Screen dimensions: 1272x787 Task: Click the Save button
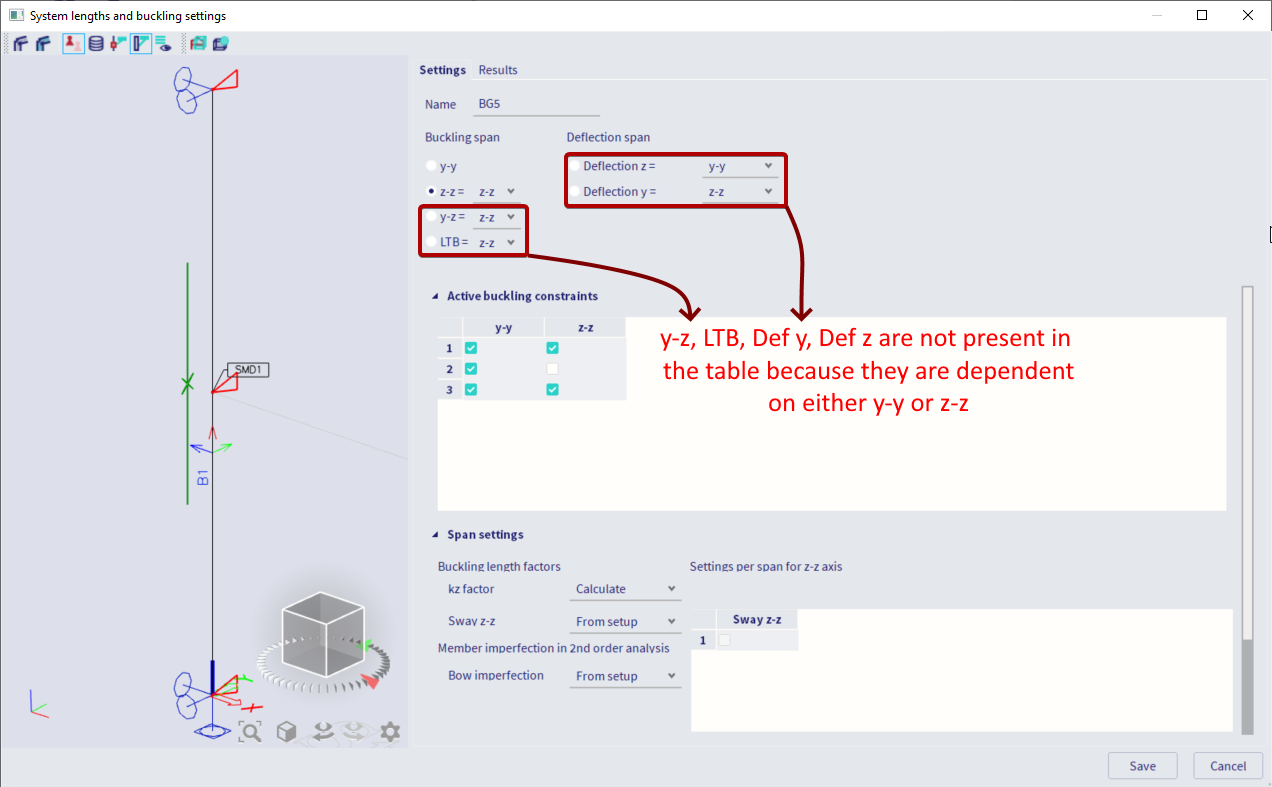[1142, 765]
